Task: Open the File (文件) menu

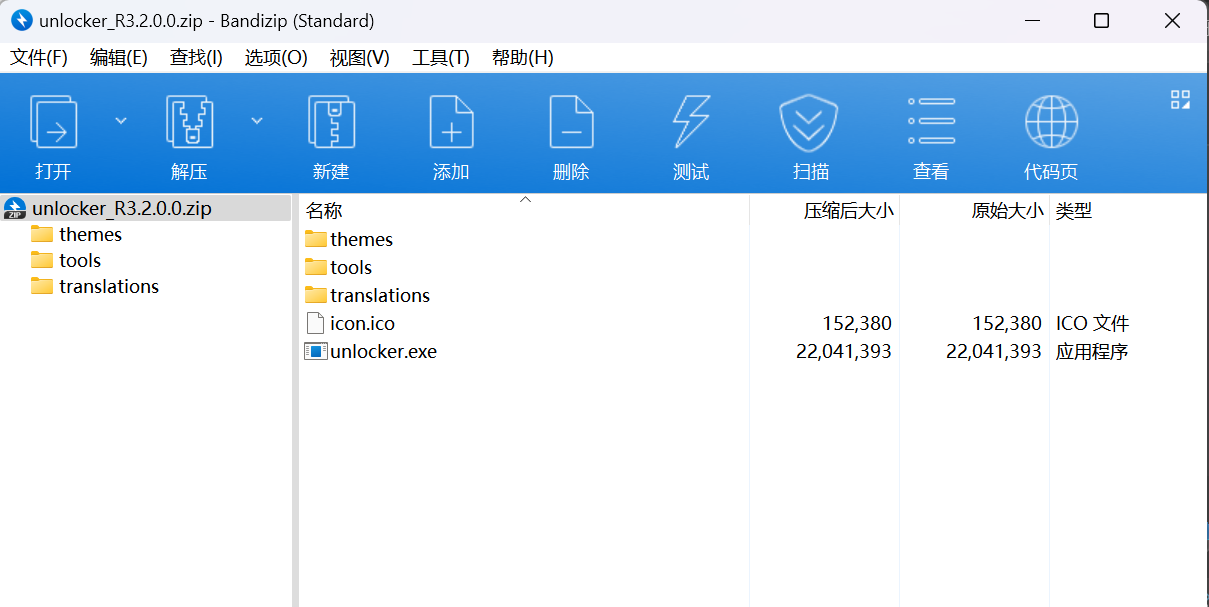Action: point(39,58)
